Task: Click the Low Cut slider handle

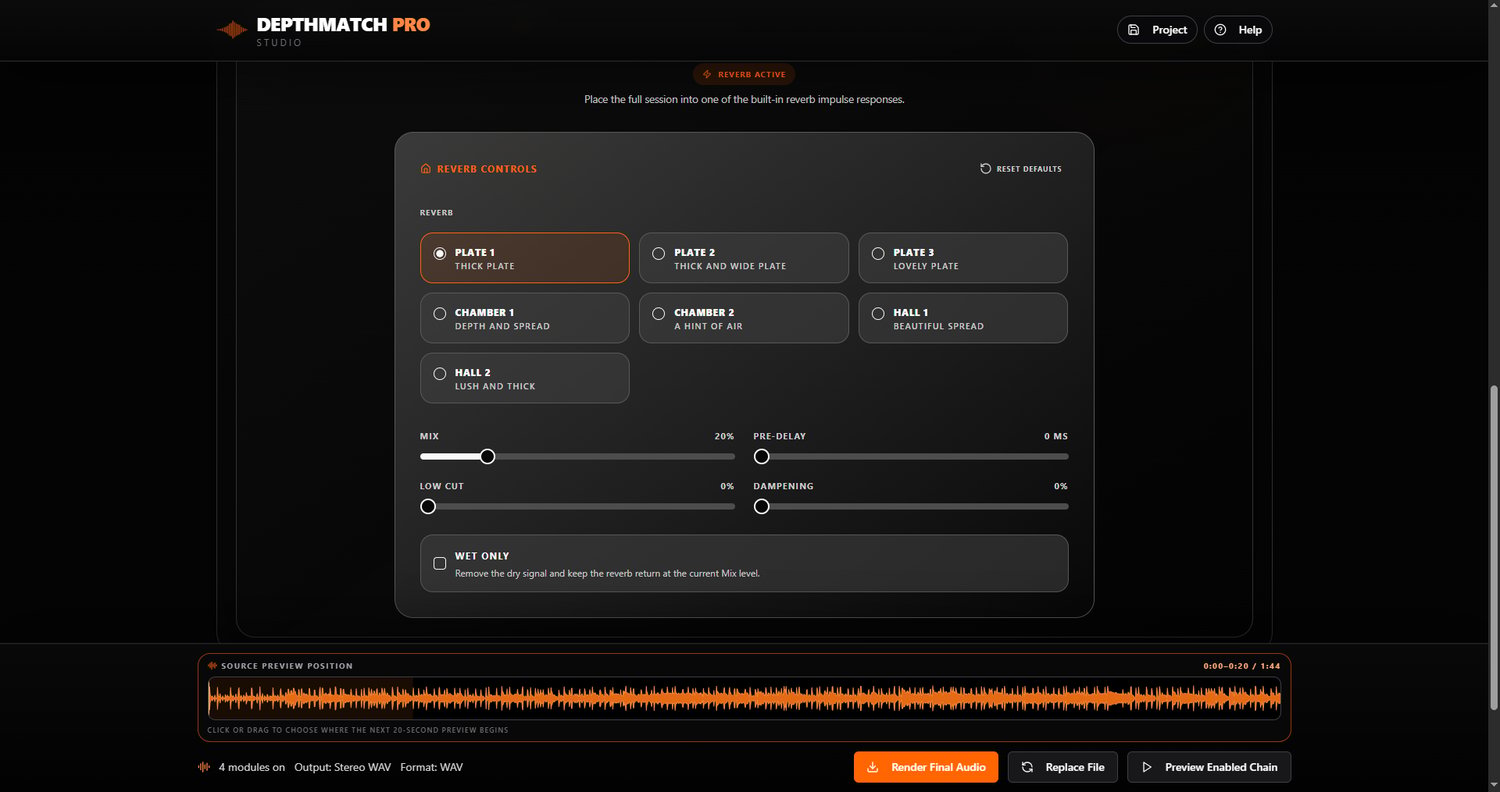Action: 428,506
